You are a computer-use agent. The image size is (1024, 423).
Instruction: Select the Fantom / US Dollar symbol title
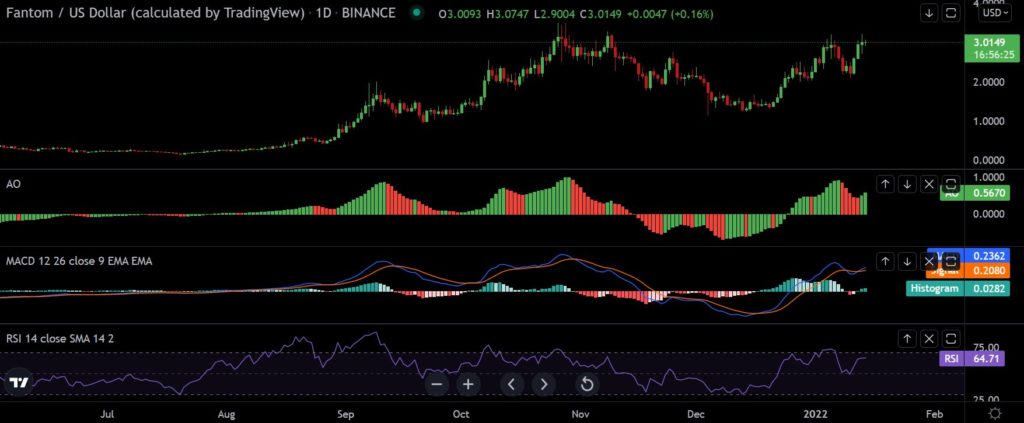pos(155,13)
